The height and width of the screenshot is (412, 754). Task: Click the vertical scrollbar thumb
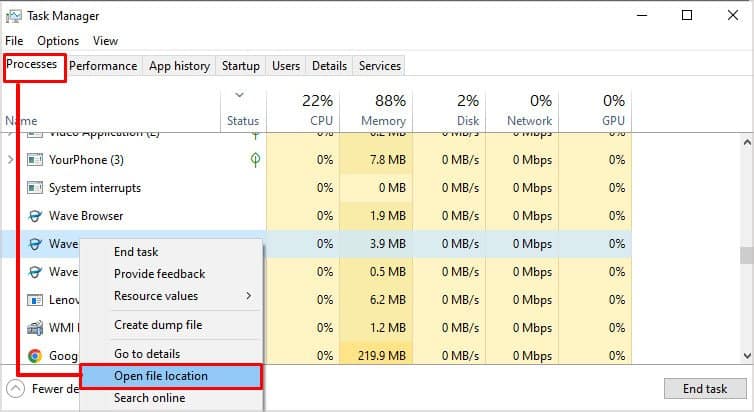[747, 255]
